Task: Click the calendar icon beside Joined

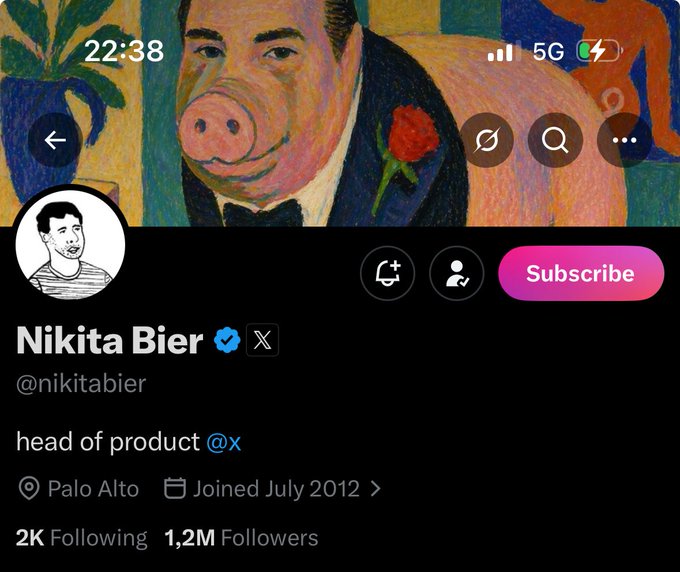Action: click(x=175, y=488)
